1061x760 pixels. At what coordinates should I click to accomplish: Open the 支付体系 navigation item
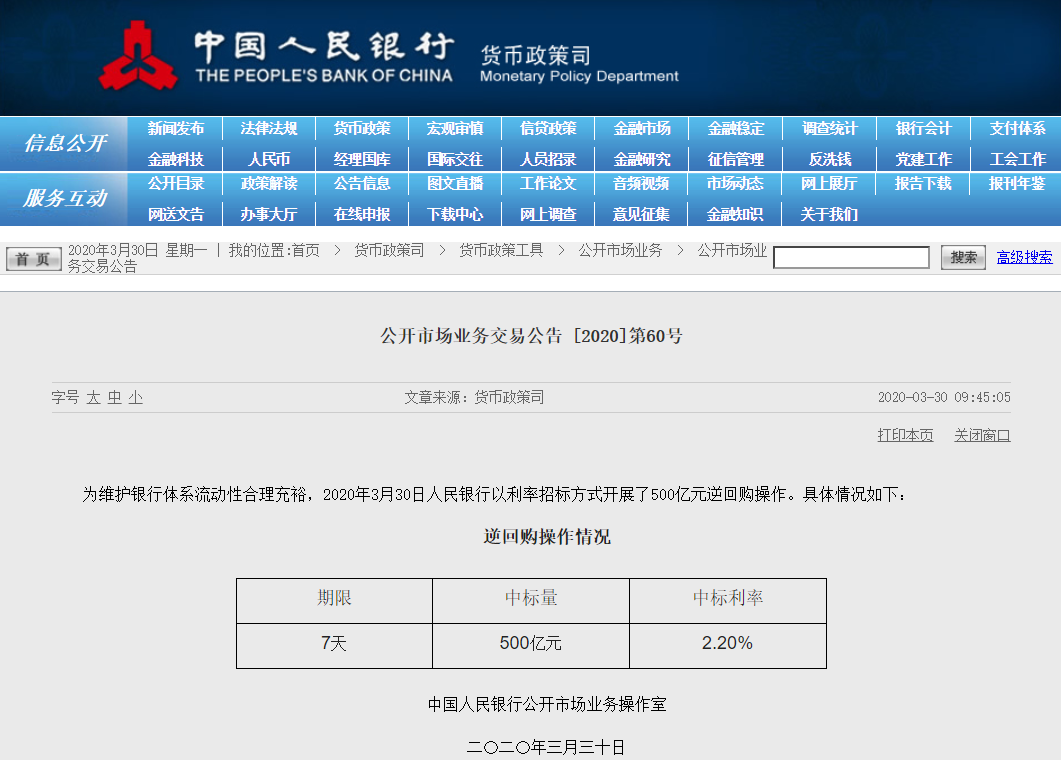(1017, 129)
